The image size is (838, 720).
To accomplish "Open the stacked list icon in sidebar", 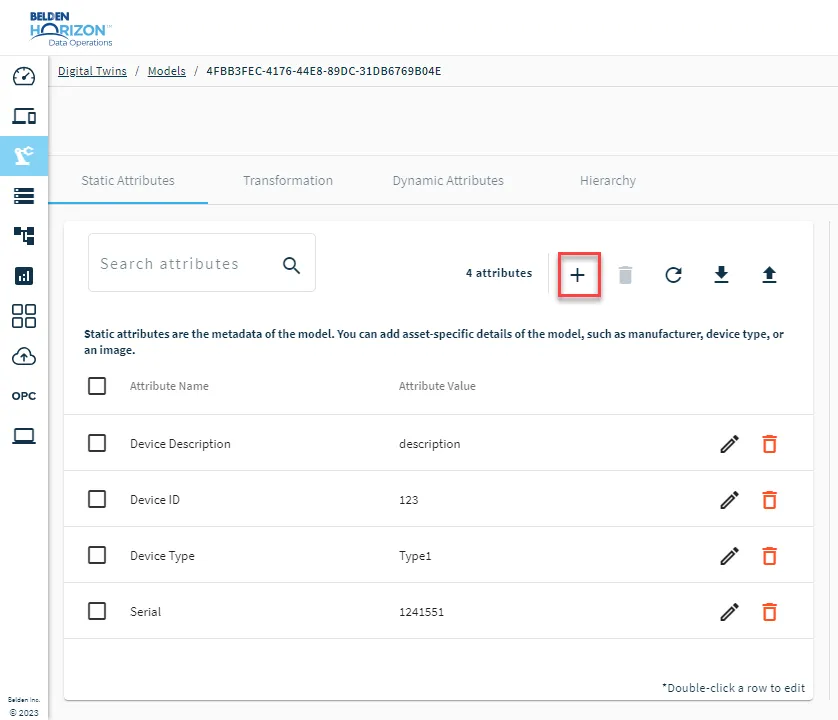I will tap(24, 196).
